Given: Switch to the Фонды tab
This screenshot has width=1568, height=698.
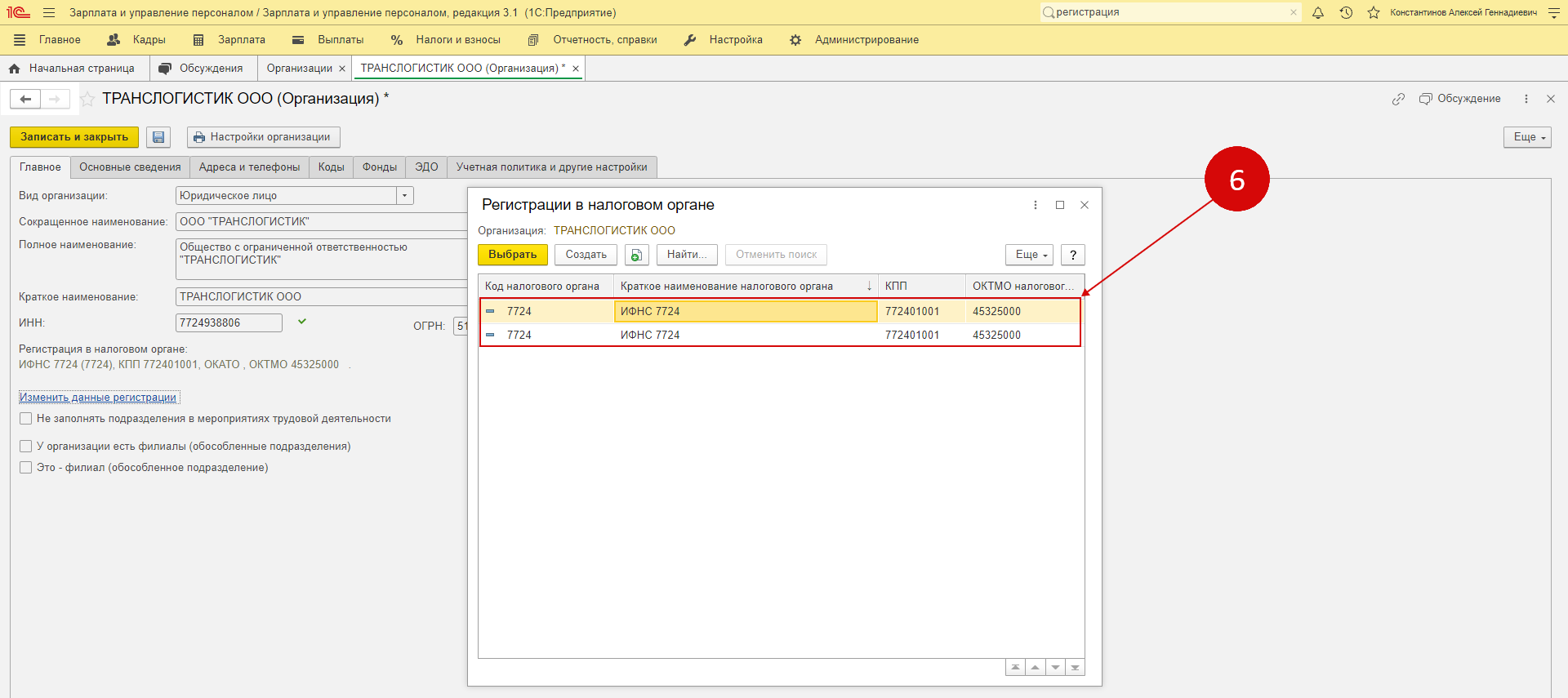Looking at the screenshot, I should (x=380, y=167).
